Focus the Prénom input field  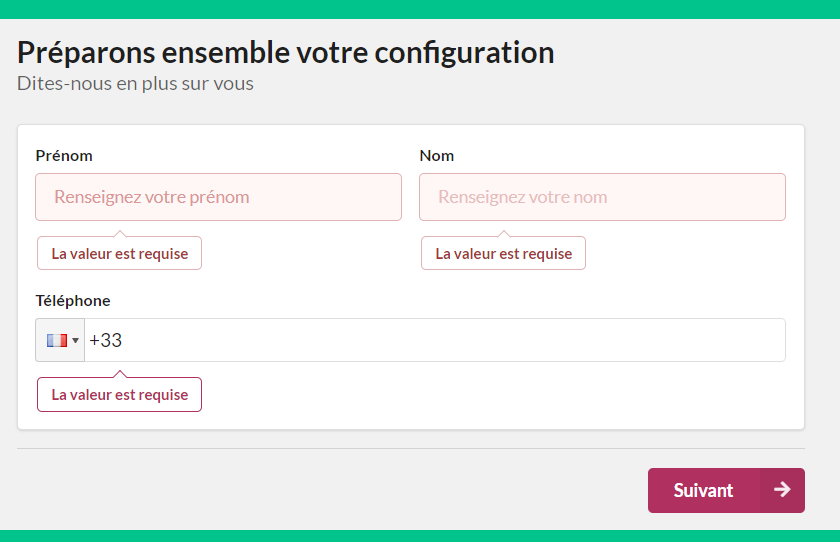pos(219,197)
